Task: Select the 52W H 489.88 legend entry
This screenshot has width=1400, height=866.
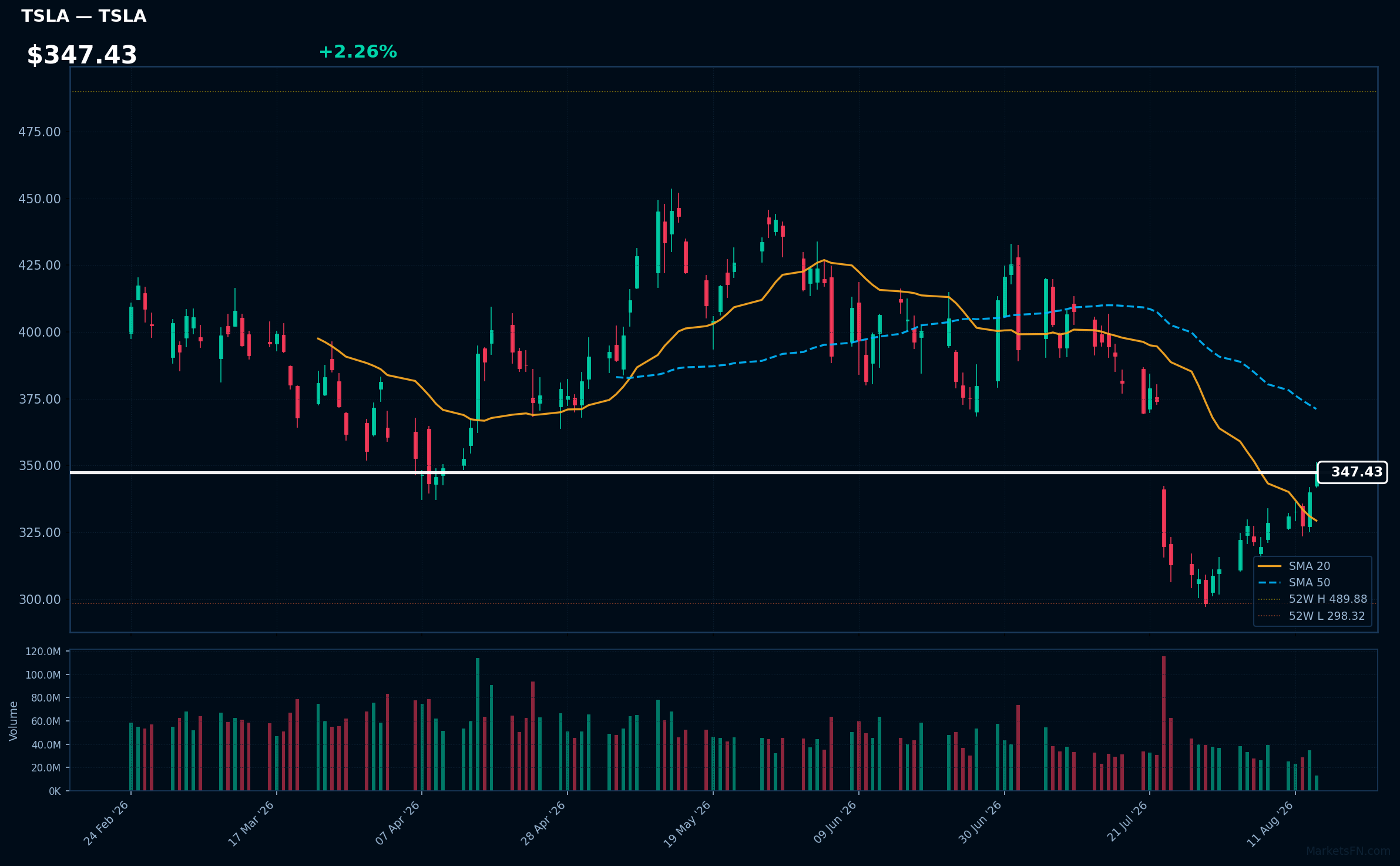Action: click(x=1313, y=599)
